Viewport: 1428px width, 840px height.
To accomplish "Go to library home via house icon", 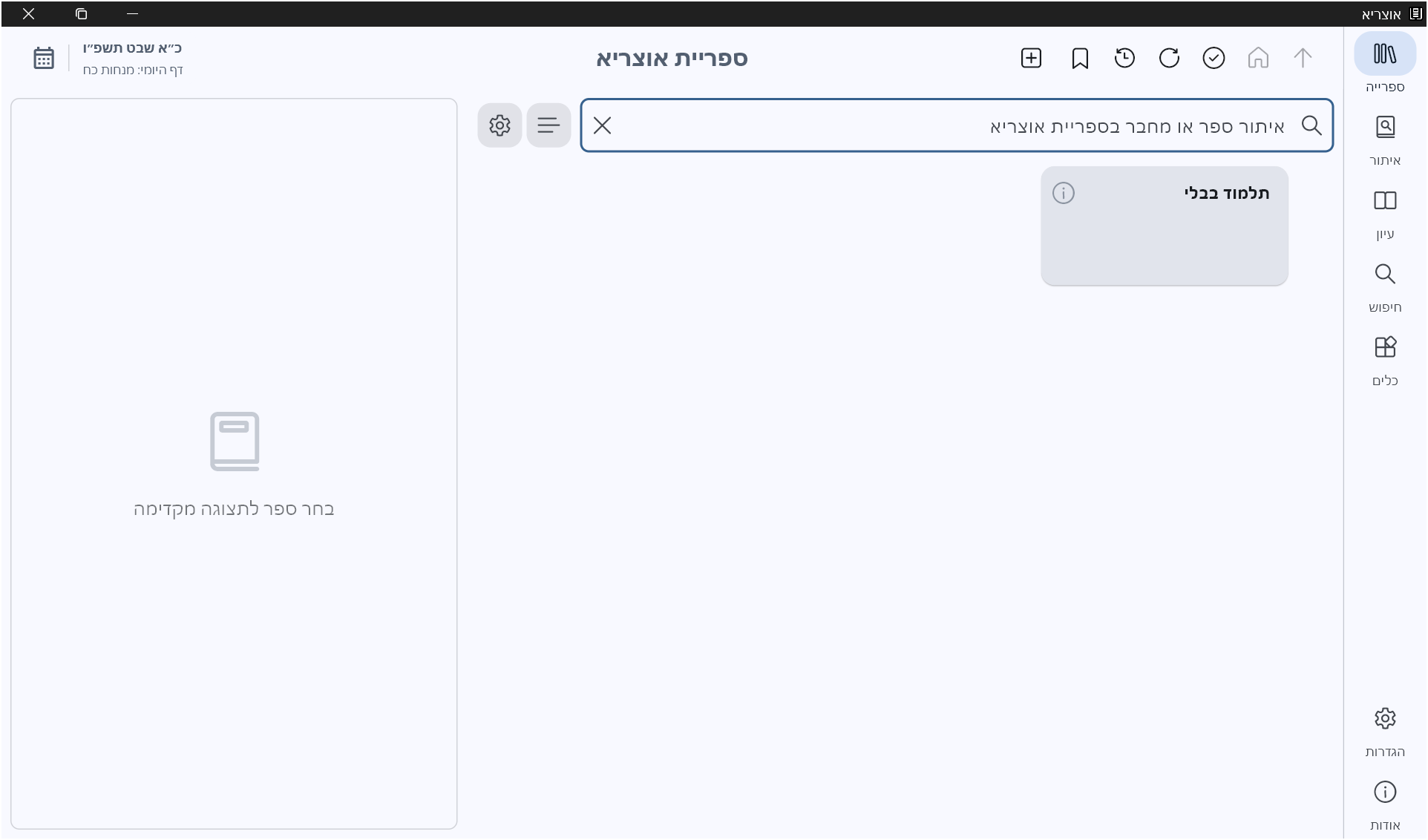I will [1258, 58].
